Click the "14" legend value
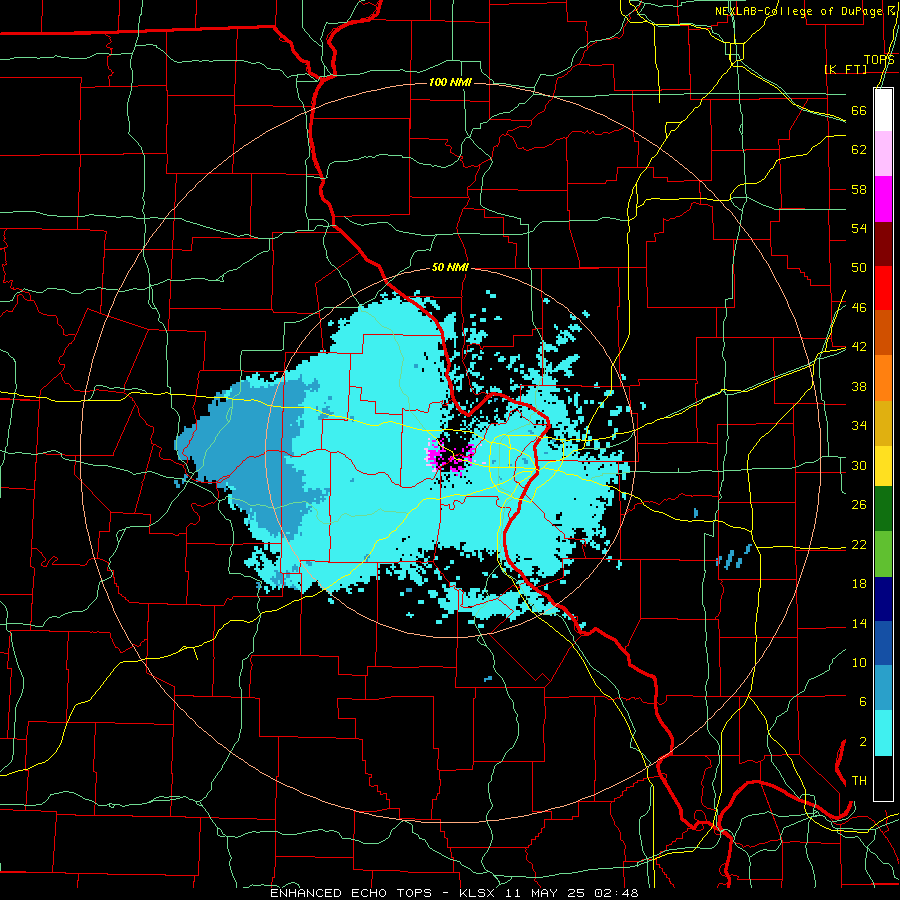Image resolution: width=900 pixels, height=900 pixels. tap(859, 623)
